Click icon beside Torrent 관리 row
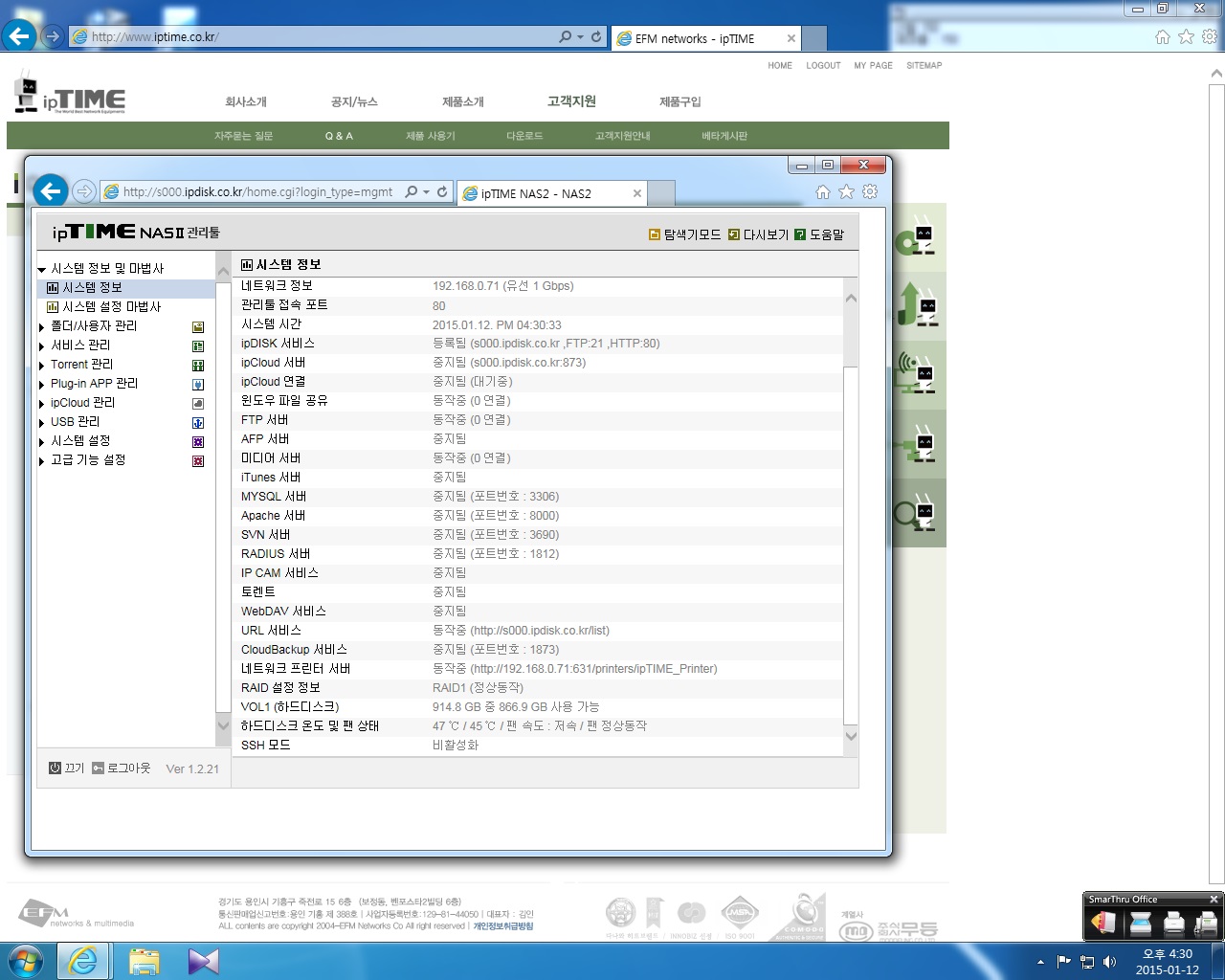Screen dimensions: 1225x980 click(198, 366)
